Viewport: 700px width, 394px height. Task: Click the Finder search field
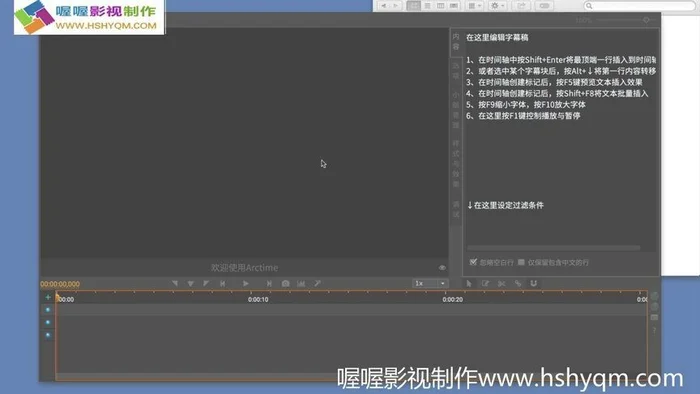(x=639, y=6)
